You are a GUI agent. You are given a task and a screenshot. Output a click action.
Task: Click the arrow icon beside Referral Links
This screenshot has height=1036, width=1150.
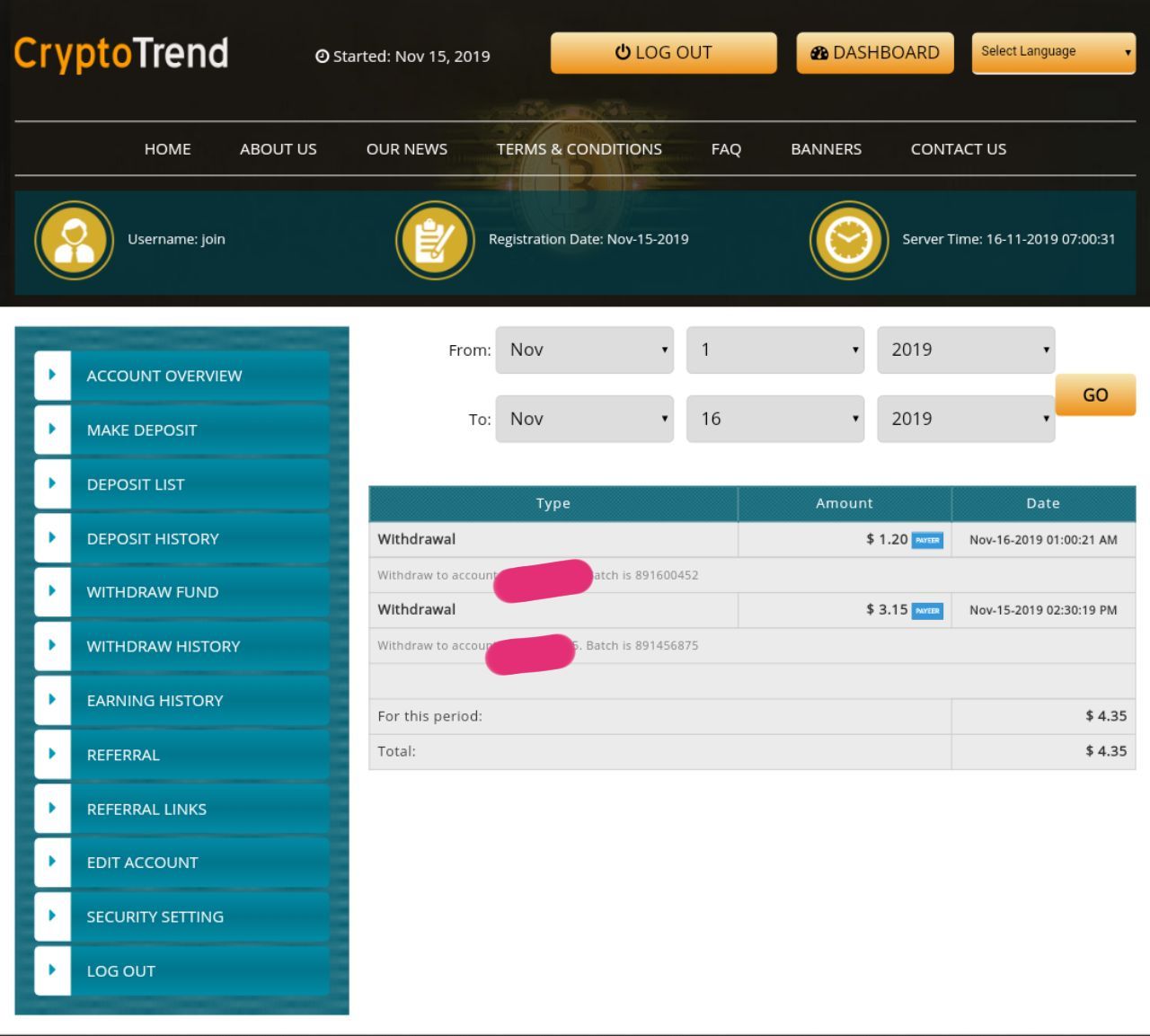click(52, 808)
